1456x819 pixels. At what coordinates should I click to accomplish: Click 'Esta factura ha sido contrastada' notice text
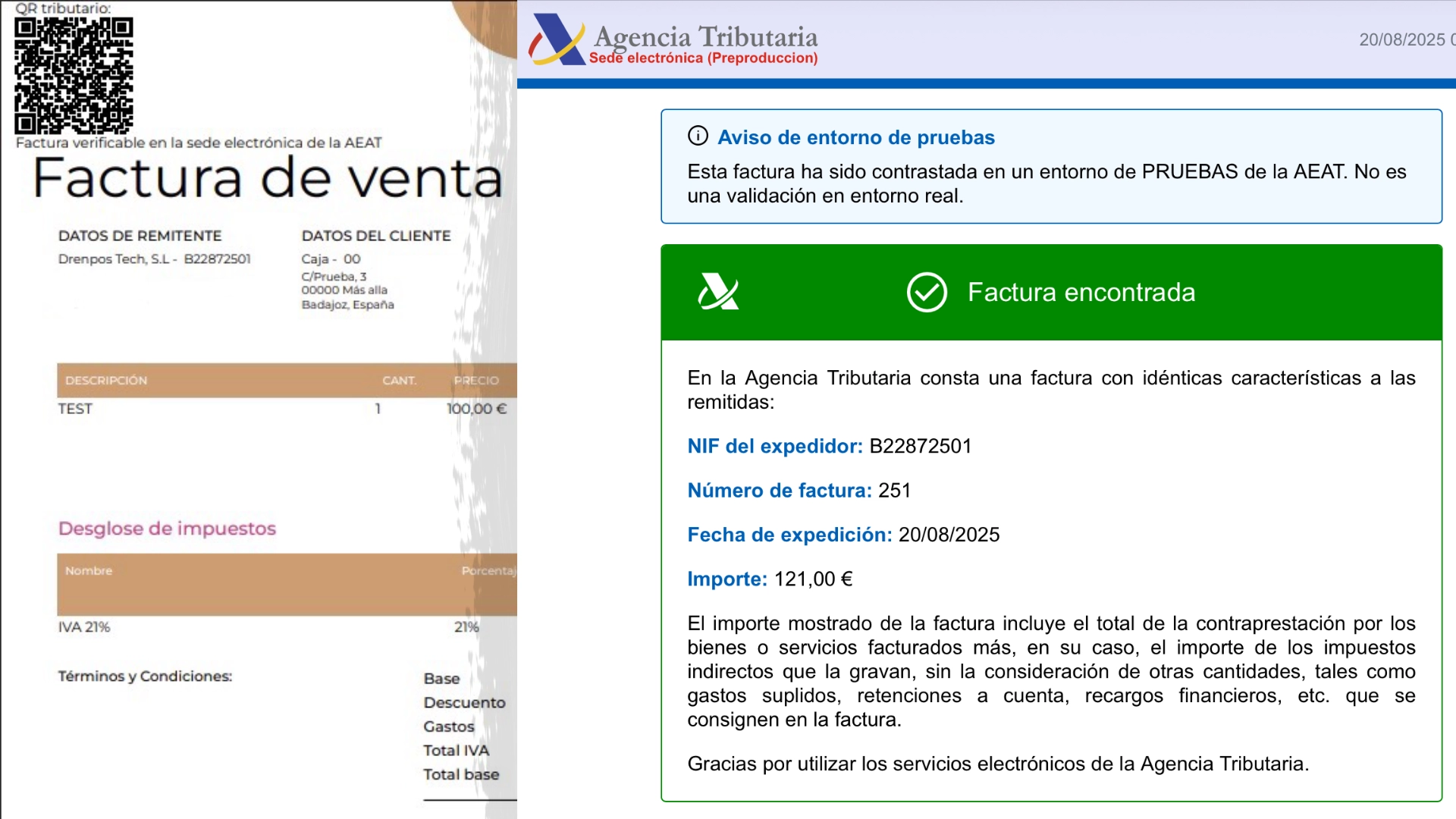pos(1047,184)
